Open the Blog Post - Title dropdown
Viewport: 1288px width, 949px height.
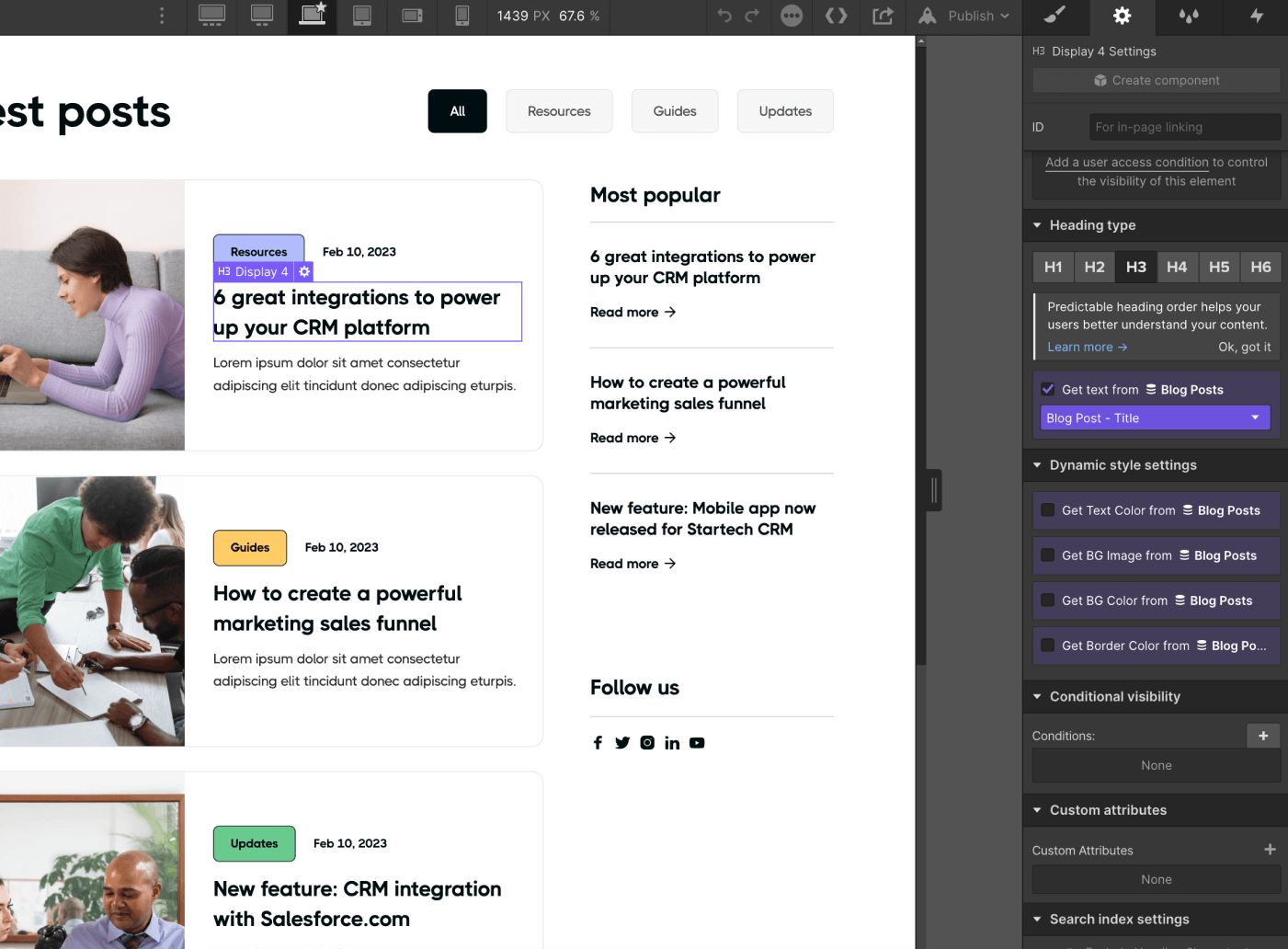pos(1155,417)
